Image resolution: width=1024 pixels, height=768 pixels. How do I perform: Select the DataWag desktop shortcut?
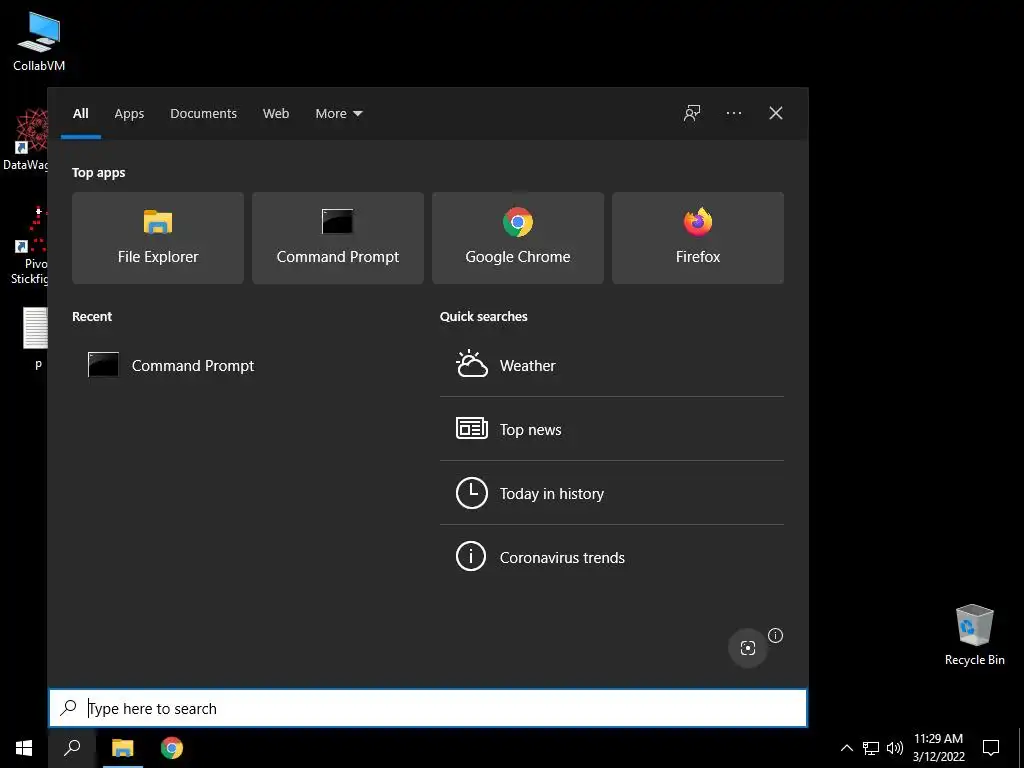point(26,140)
